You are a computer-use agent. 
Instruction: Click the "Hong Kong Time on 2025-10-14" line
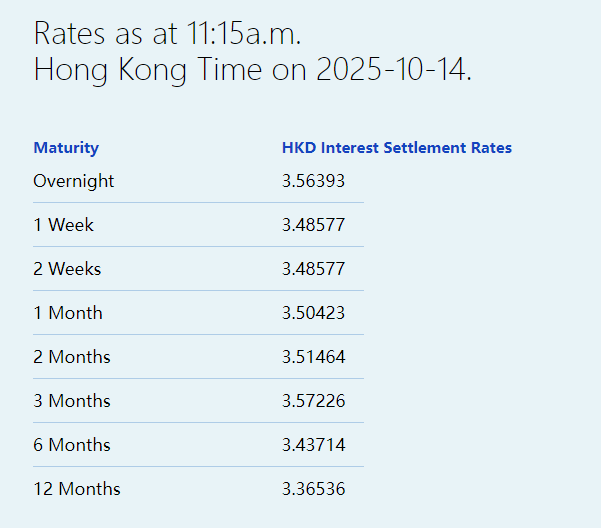point(252,70)
